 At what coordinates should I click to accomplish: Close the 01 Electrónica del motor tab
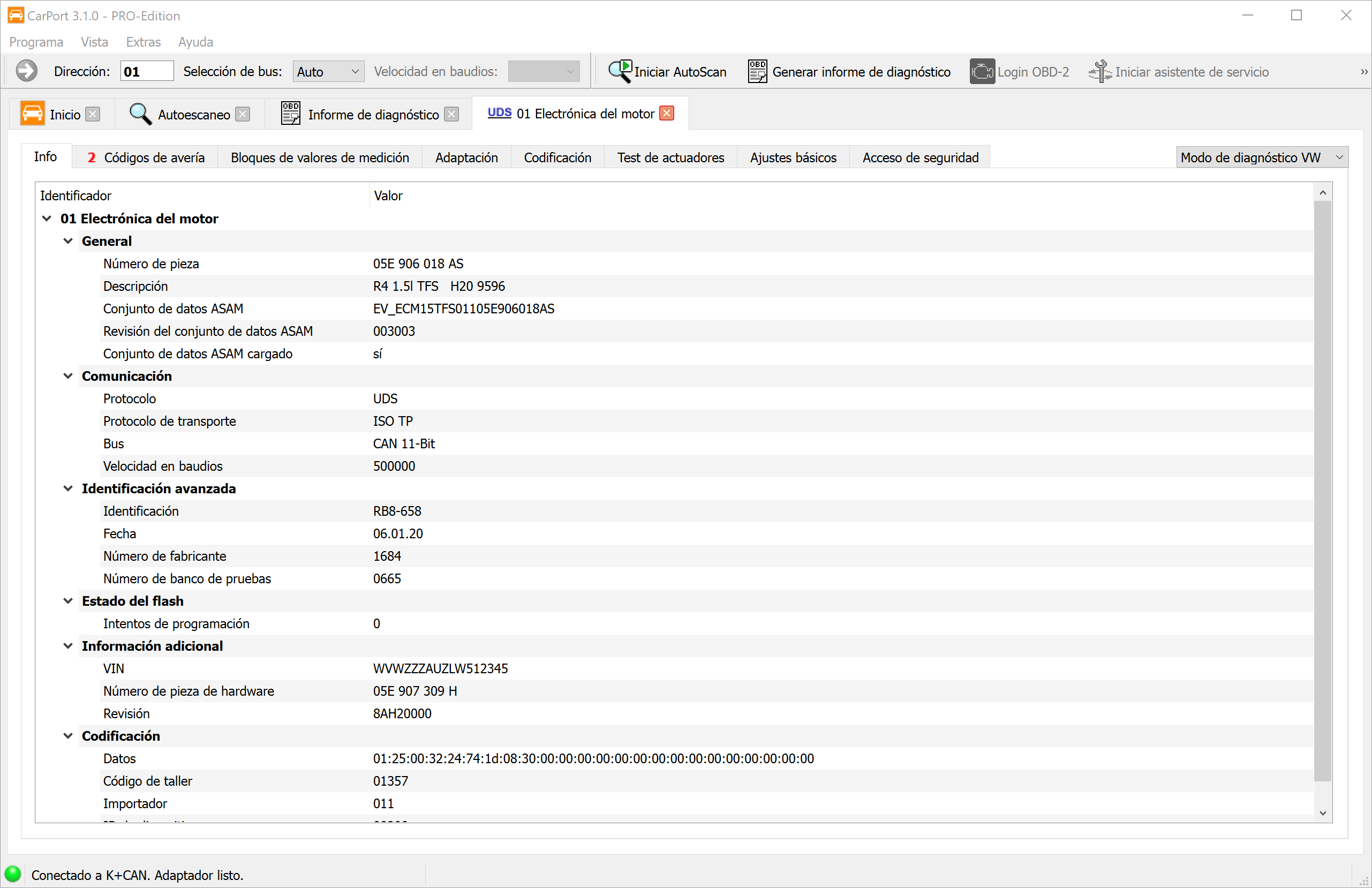pyautogui.click(x=666, y=113)
